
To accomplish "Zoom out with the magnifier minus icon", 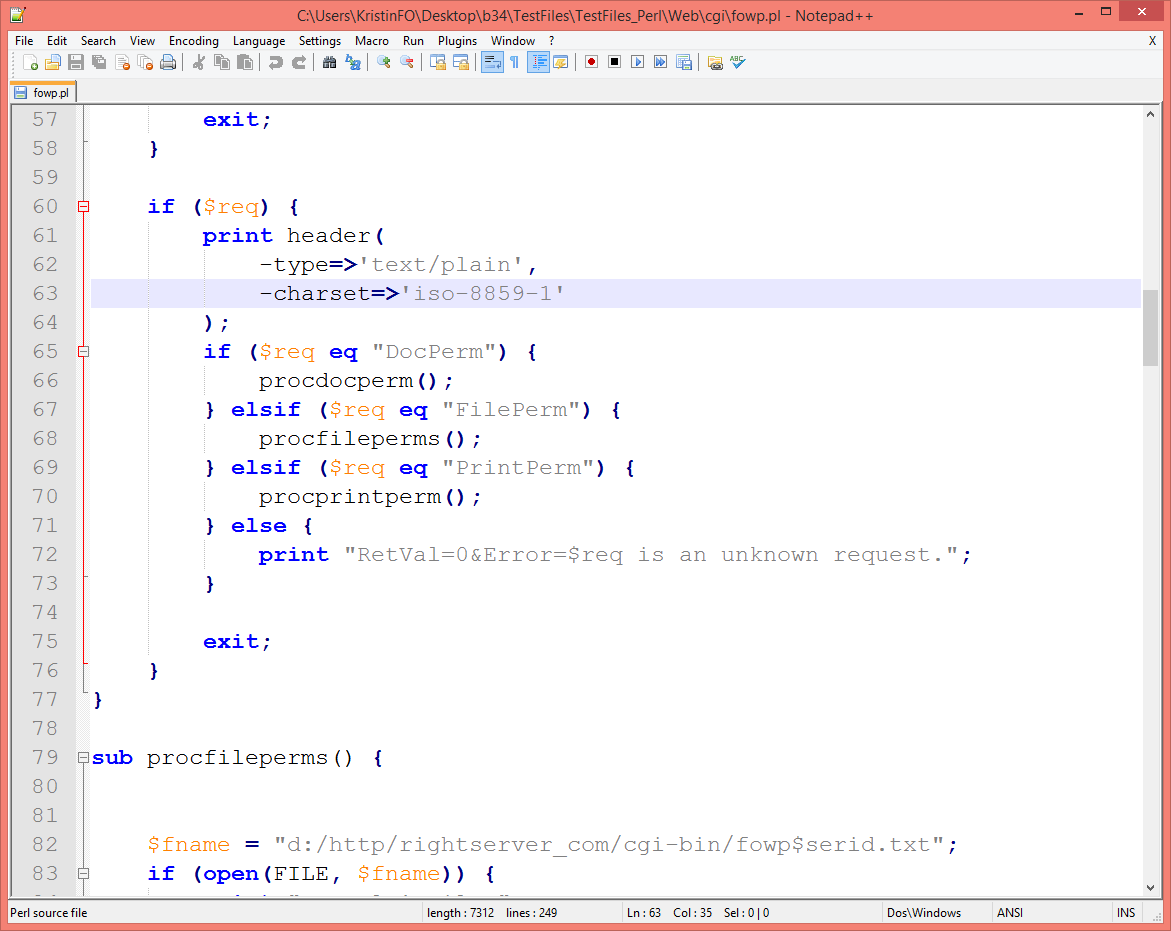I will (407, 63).
